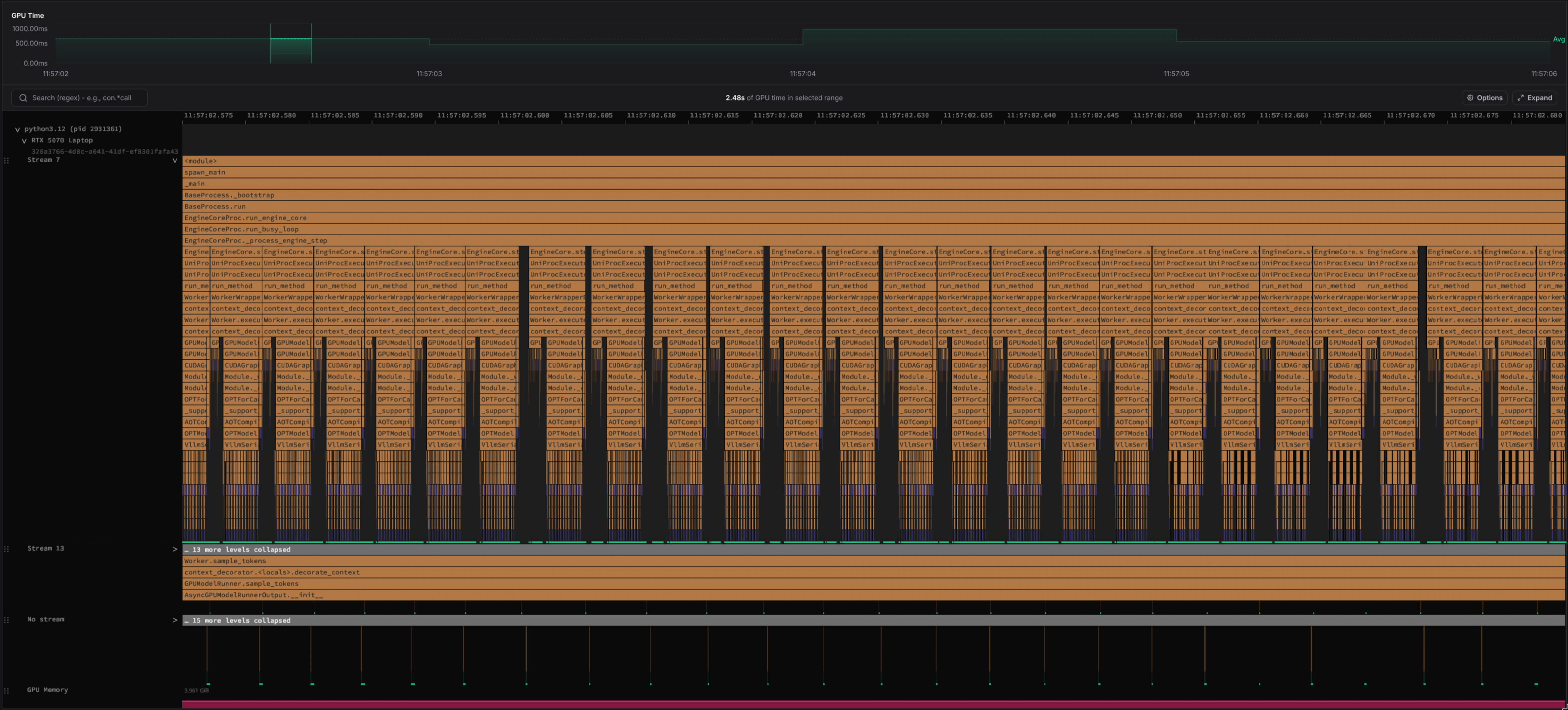Select the drag handle beside GPU Memory
Image resolution: width=1568 pixels, height=710 pixels.
7,690
